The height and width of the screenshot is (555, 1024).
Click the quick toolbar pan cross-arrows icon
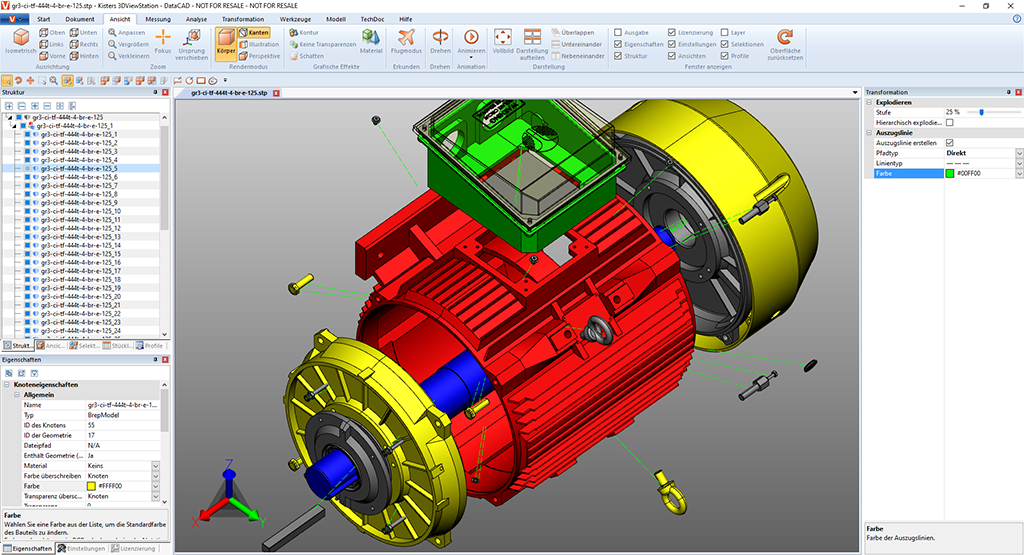[30, 81]
